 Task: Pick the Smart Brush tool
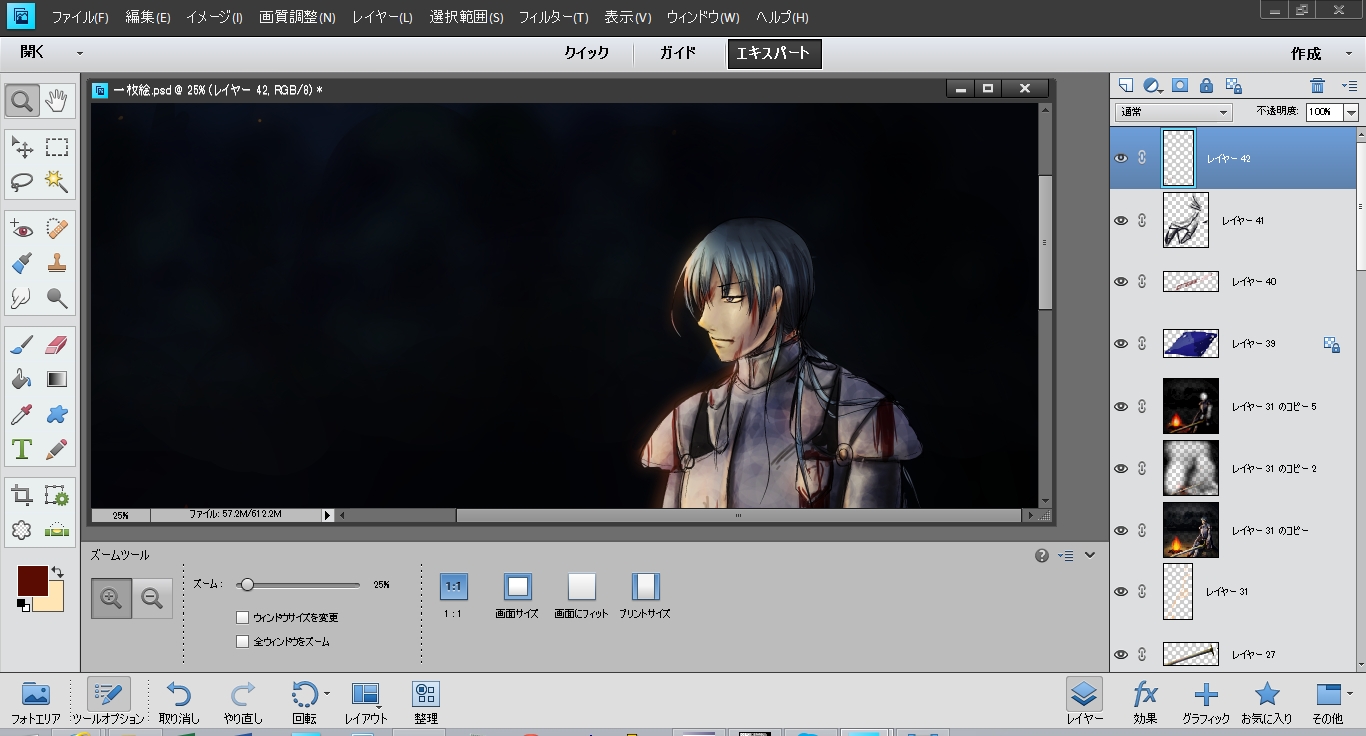point(22,264)
